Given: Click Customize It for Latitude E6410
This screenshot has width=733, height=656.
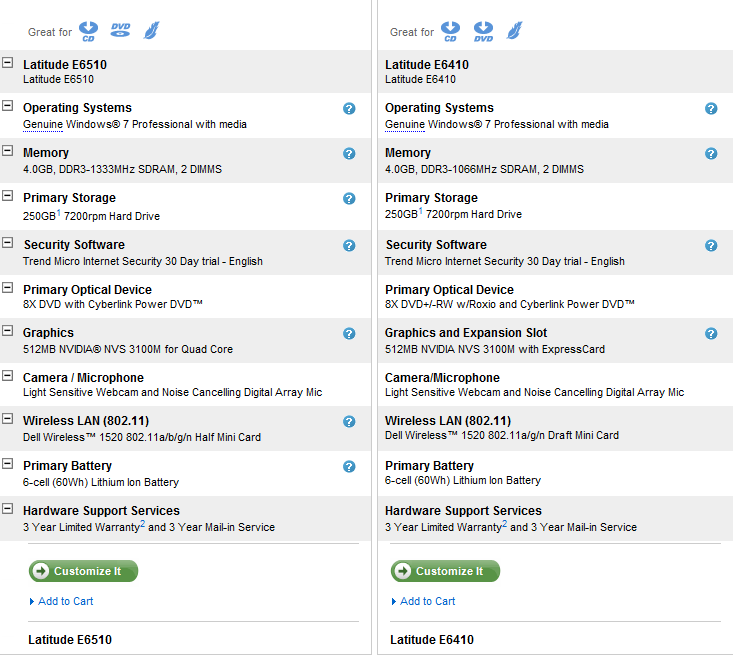Looking at the screenshot, I should (445, 571).
